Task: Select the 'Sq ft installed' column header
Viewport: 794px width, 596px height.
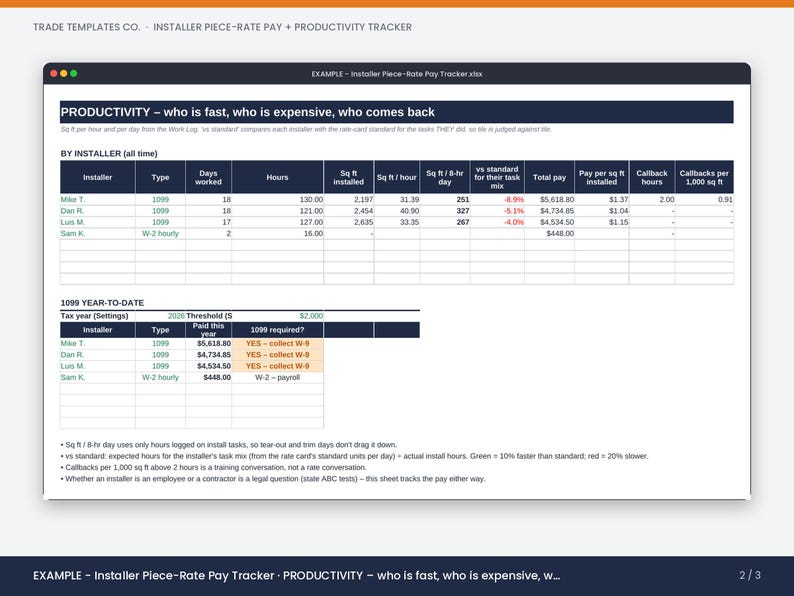Action: [348, 177]
